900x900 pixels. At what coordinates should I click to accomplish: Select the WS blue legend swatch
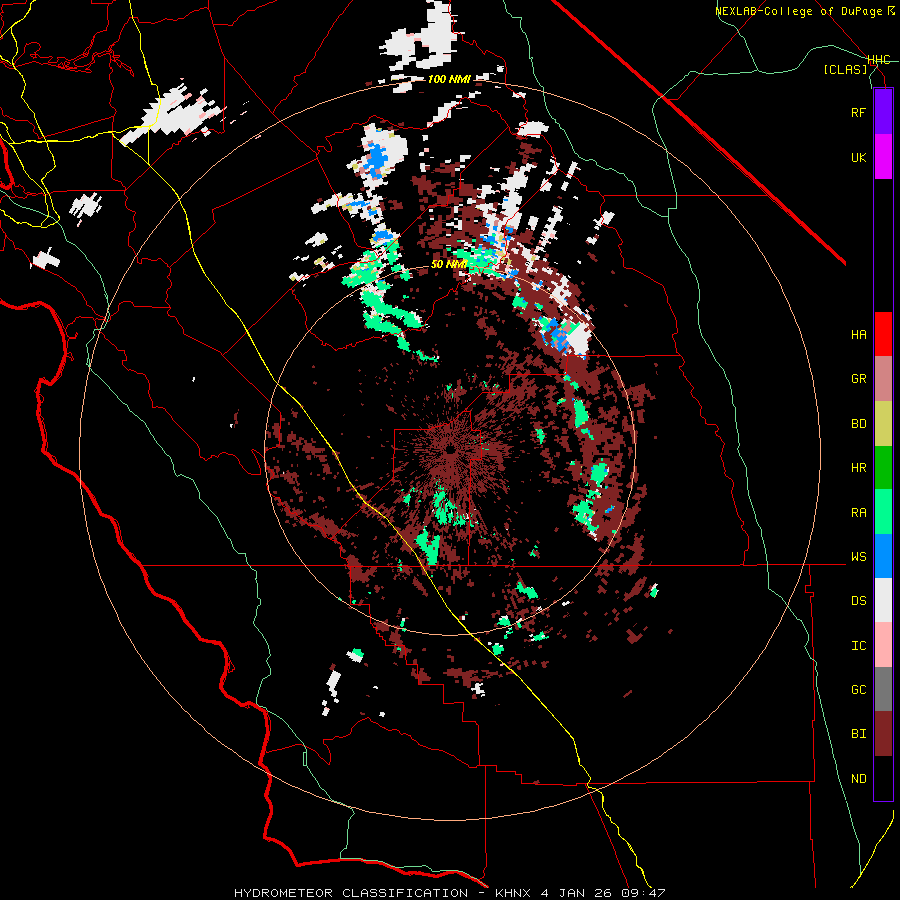883,556
